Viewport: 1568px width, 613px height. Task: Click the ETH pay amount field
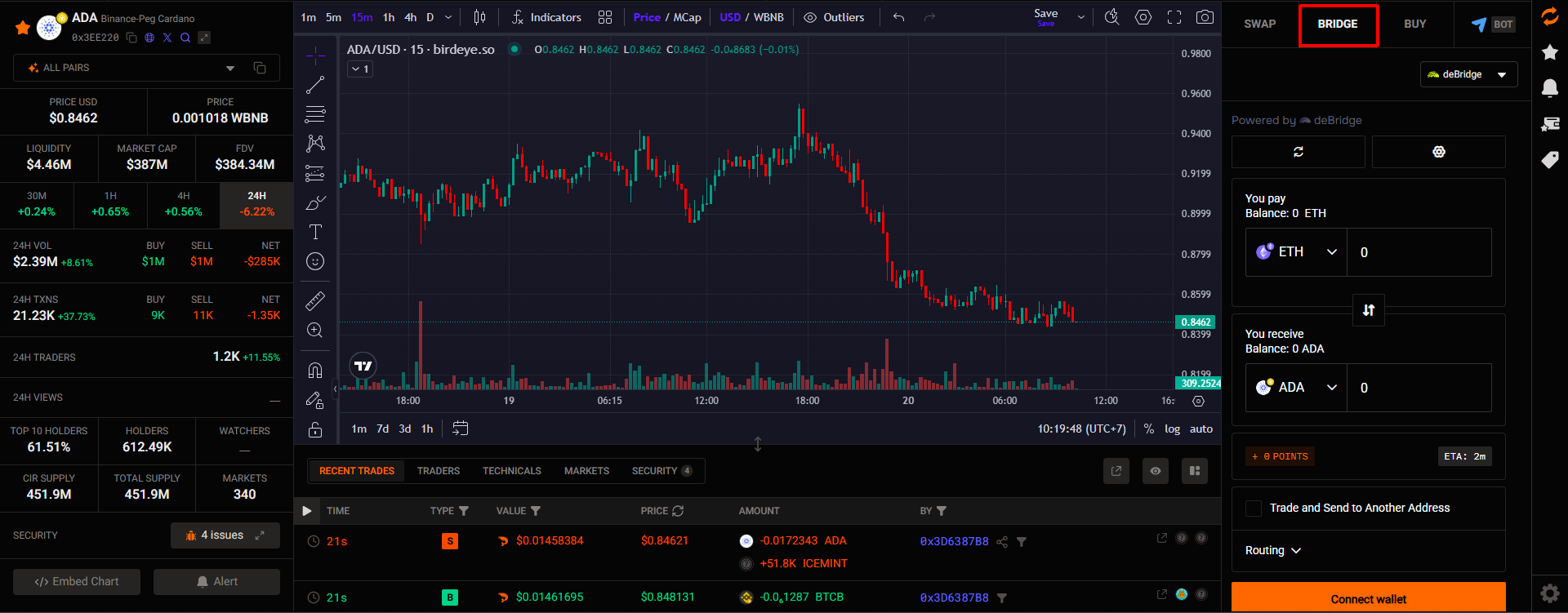pos(1419,252)
